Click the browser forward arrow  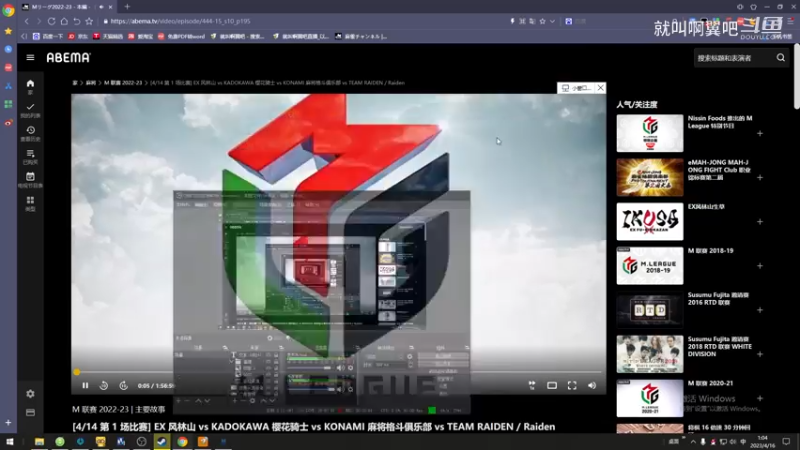[x=39, y=21]
